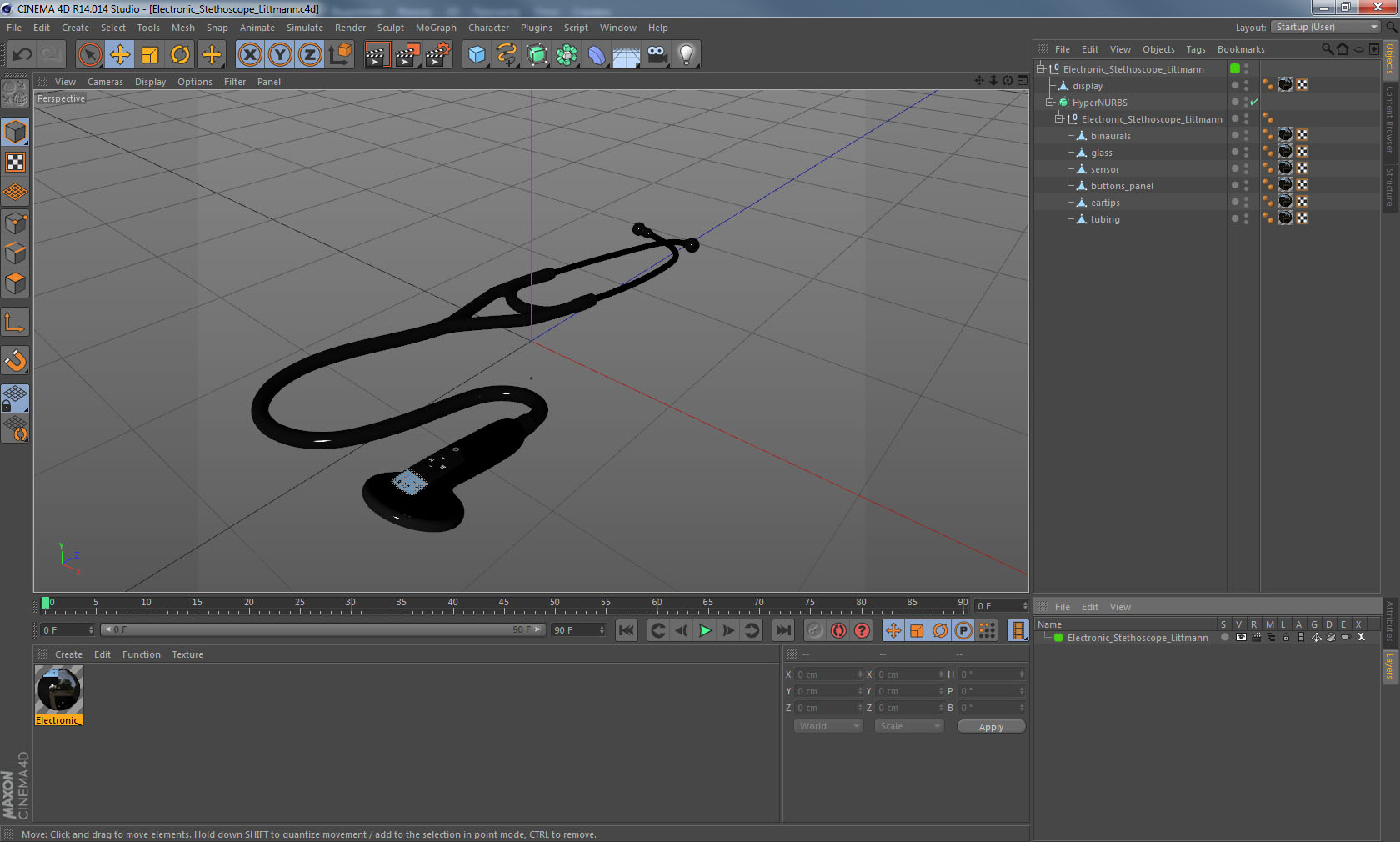Click the record active objects button

pos(815,630)
